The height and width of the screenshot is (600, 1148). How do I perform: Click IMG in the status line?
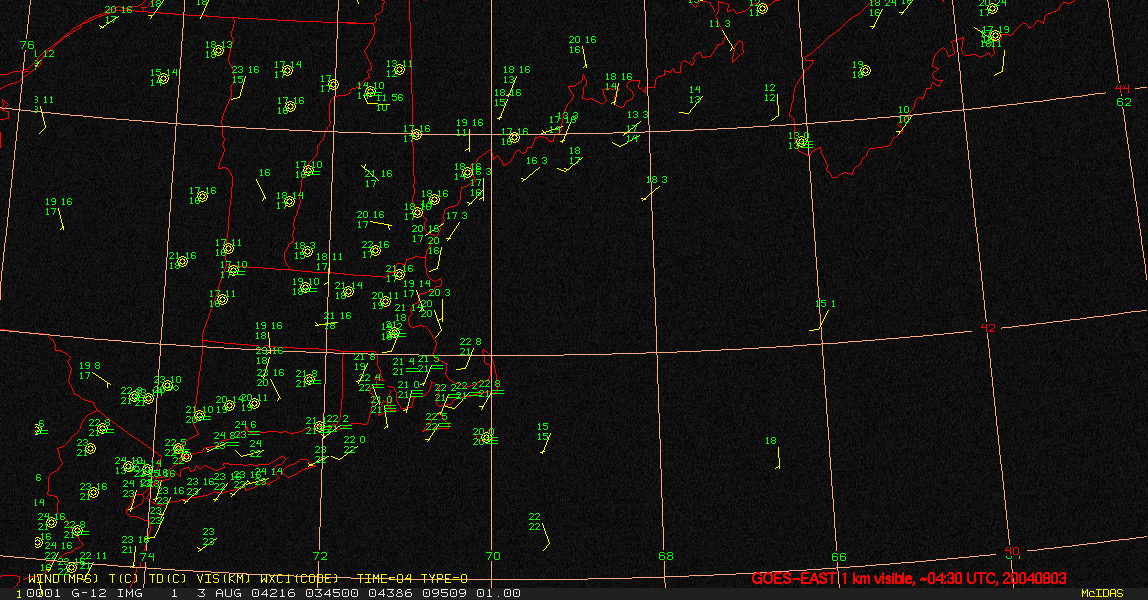click(x=130, y=593)
